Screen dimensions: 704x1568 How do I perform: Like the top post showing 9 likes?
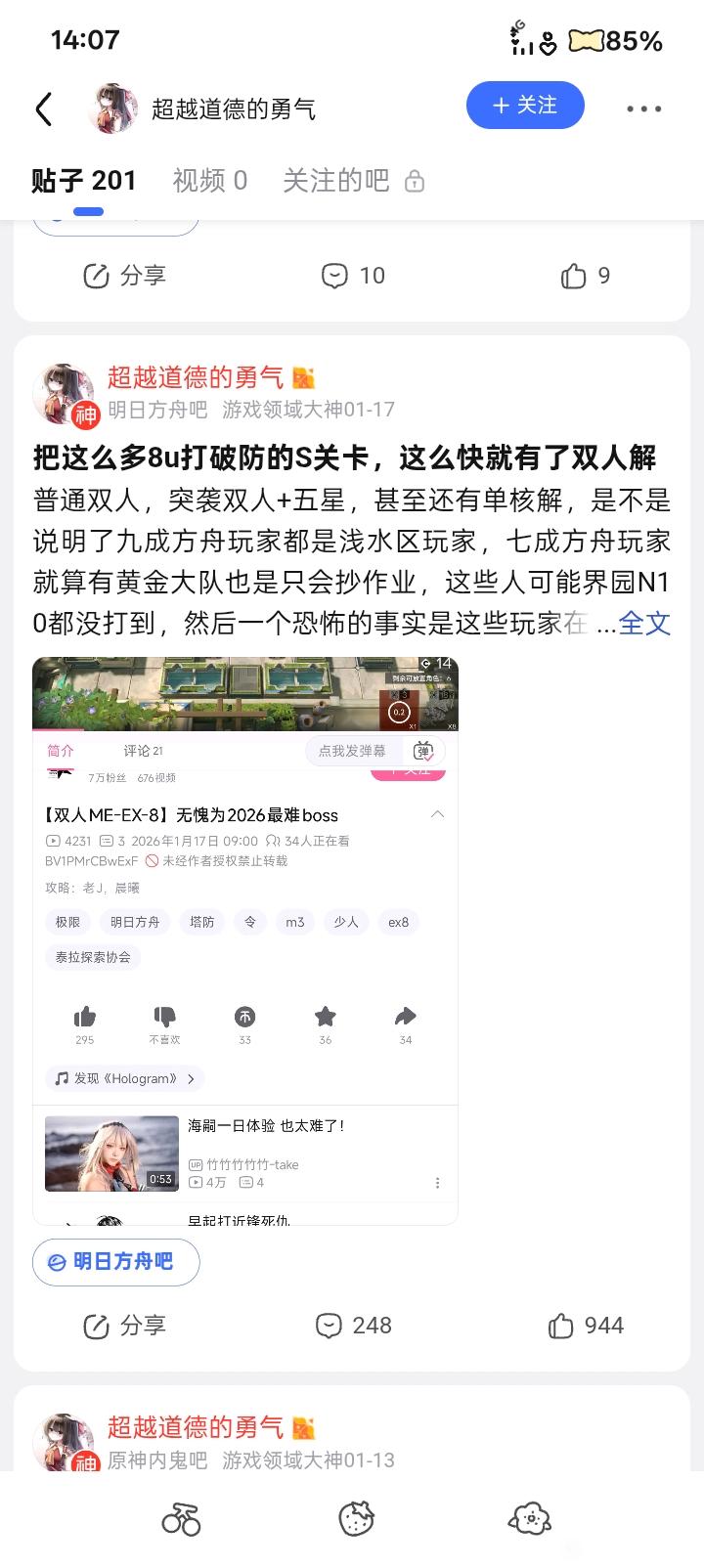tap(586, 276)
